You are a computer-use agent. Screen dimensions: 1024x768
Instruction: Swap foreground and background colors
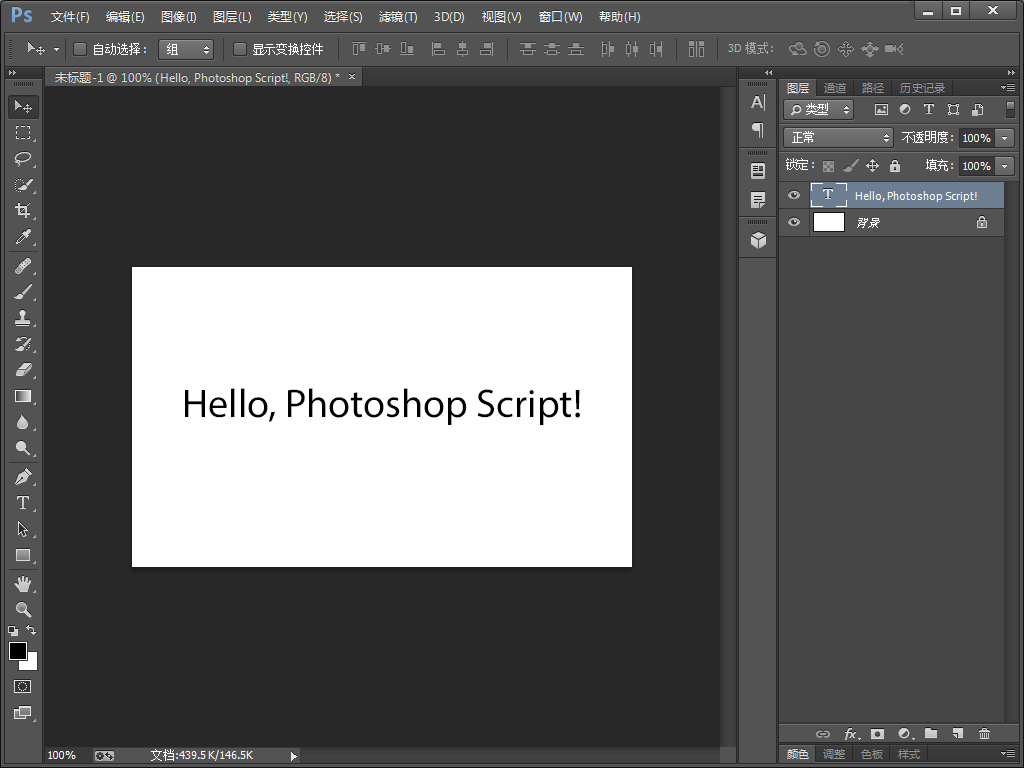31,630
